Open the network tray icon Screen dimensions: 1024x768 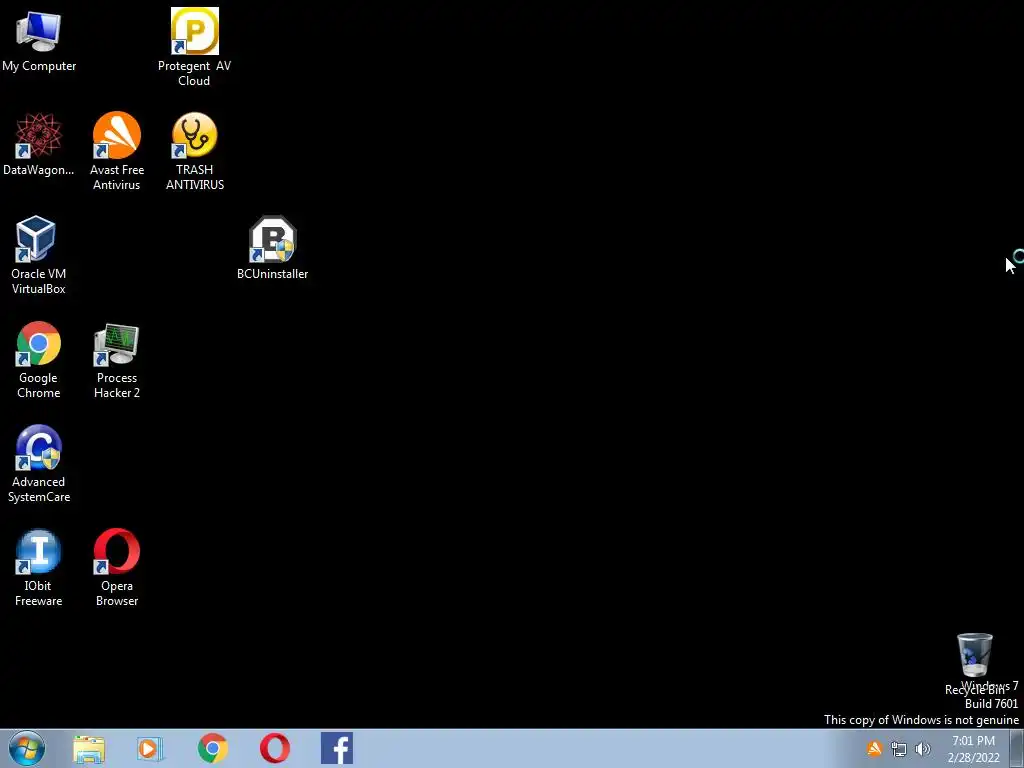pos(899,749)
